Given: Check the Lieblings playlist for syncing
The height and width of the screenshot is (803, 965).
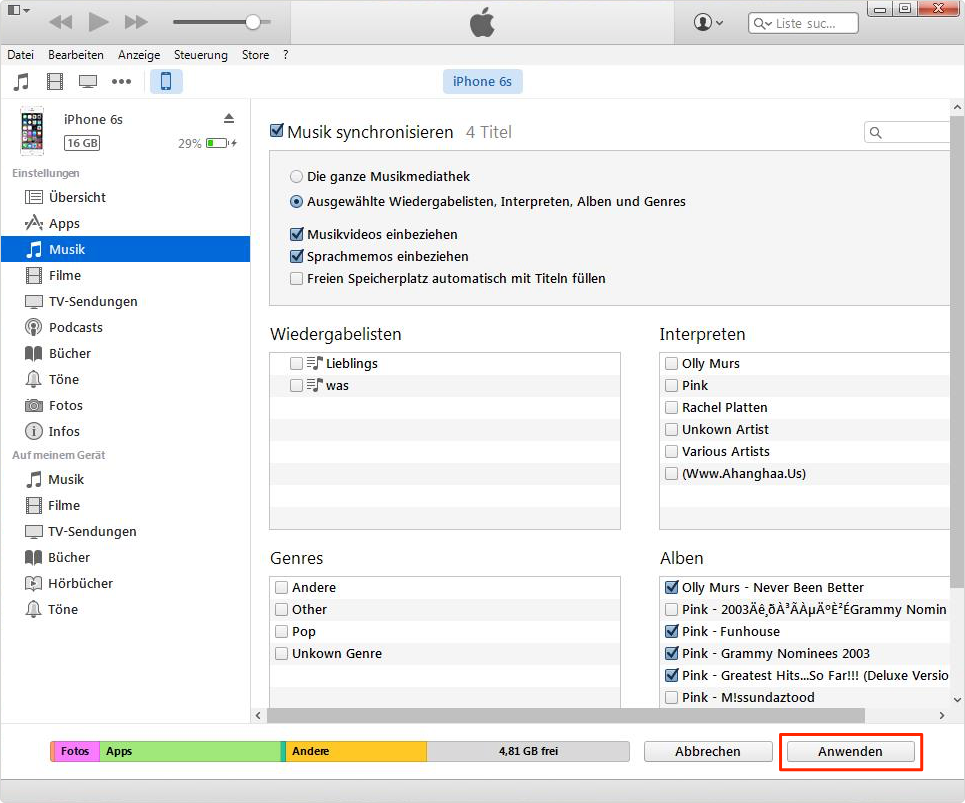Looking at the screenshot, I should click(x=296, y=363).
